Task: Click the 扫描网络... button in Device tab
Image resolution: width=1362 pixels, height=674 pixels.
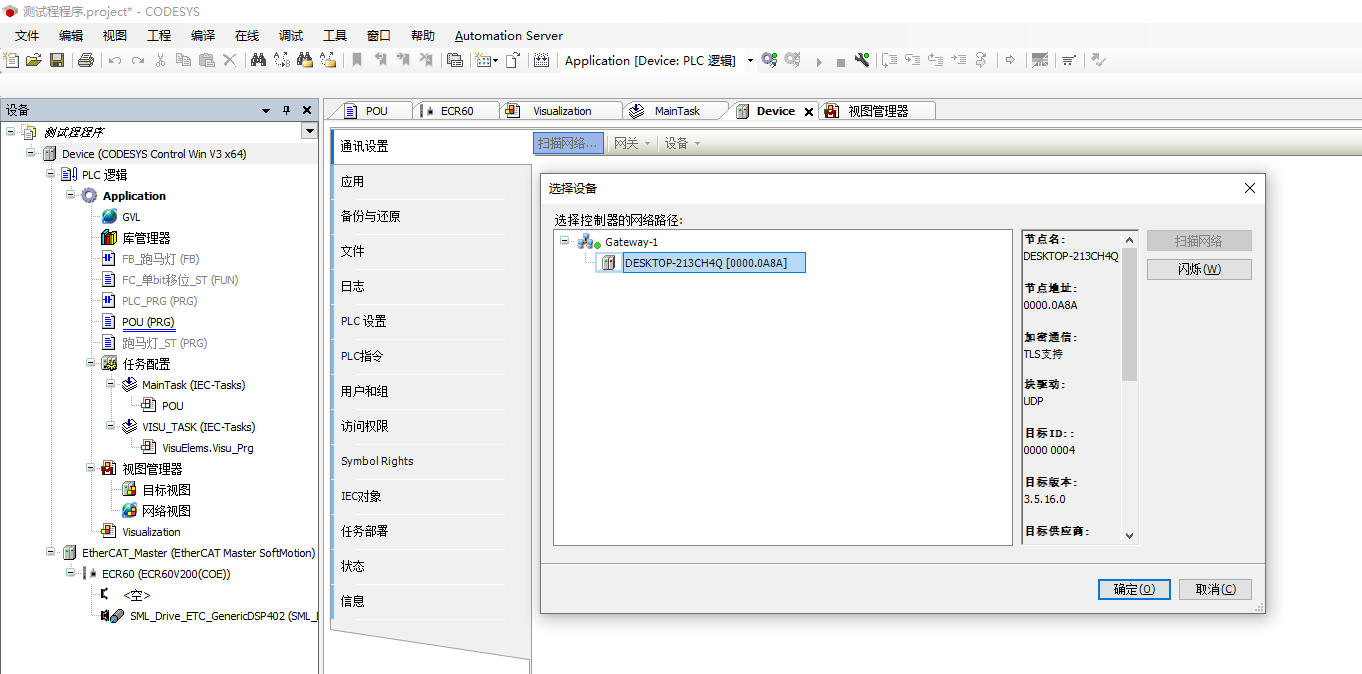Action: (x=568, y=144)
